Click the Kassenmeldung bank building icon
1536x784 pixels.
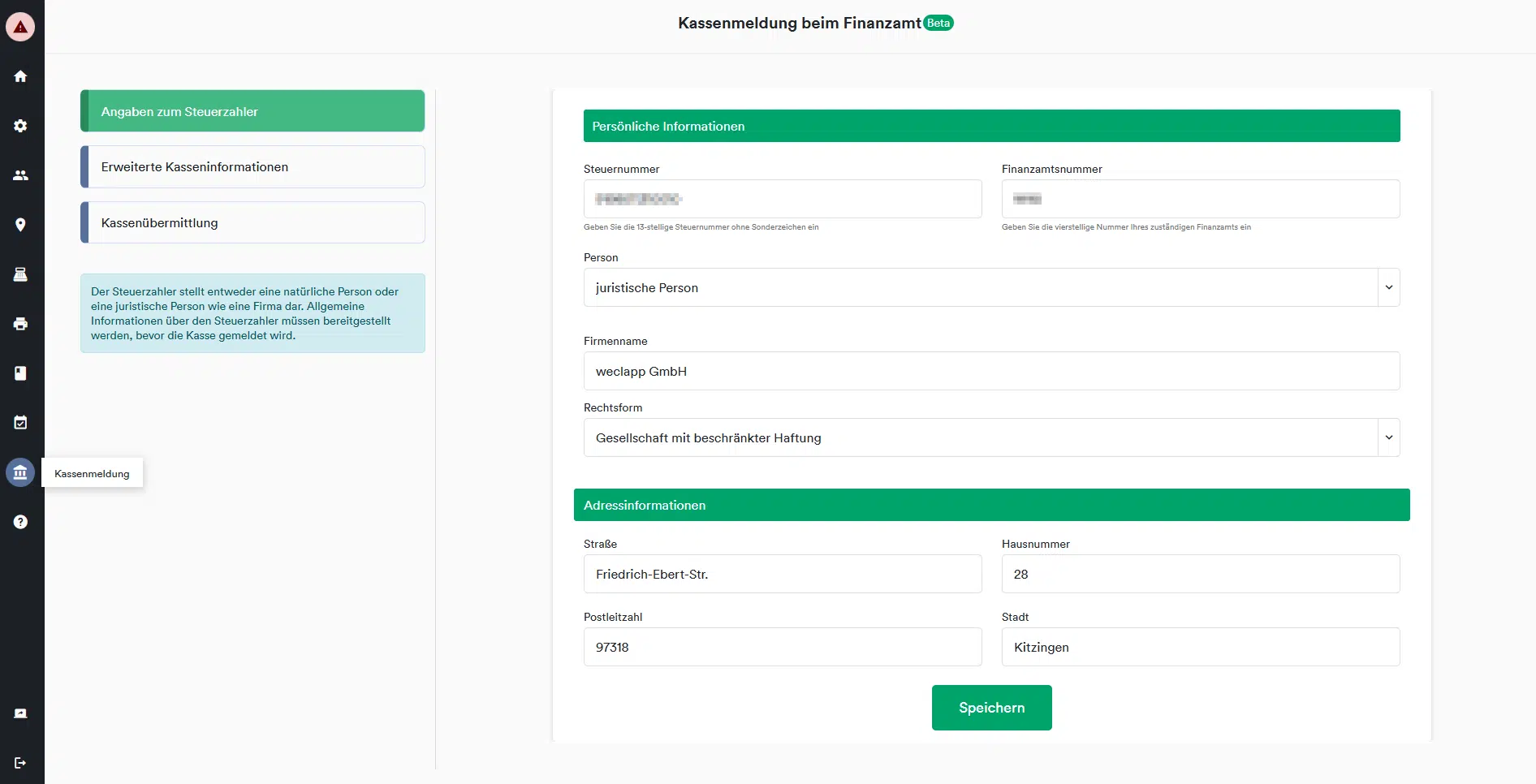click(x=20, y=472)
